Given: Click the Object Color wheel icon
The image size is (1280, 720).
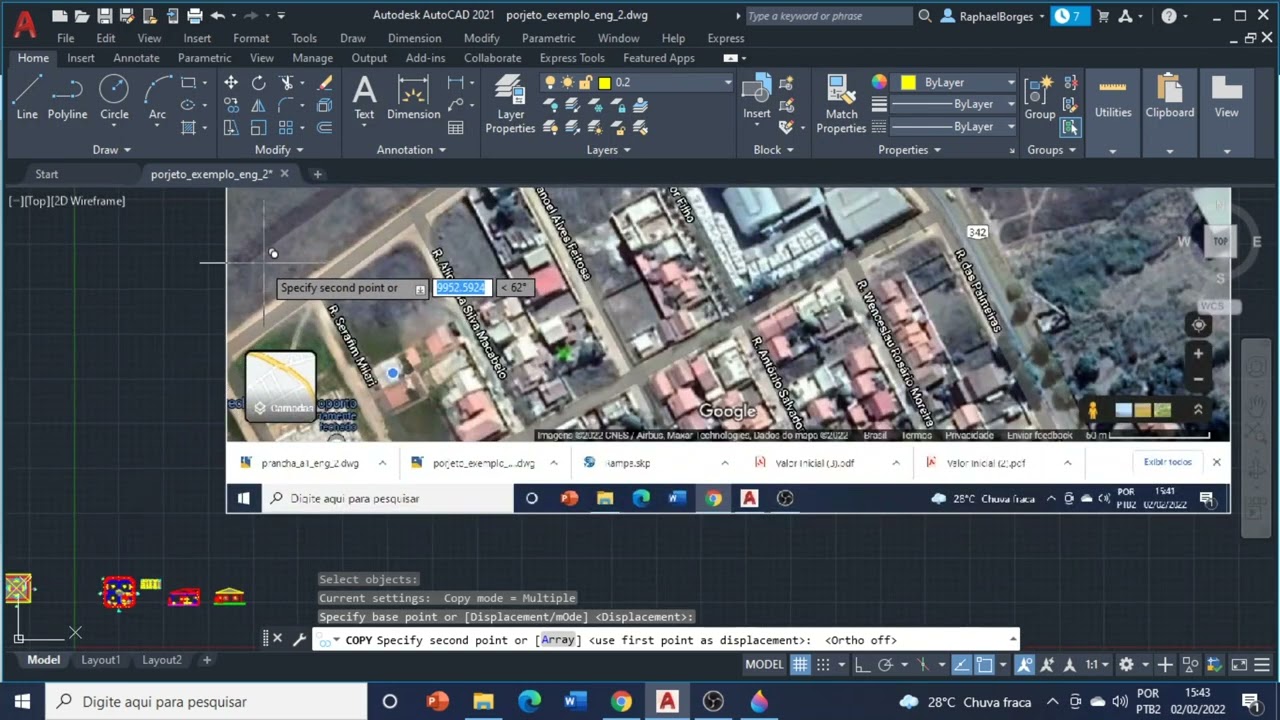Looking at the screenshot, I should (879, 83).
